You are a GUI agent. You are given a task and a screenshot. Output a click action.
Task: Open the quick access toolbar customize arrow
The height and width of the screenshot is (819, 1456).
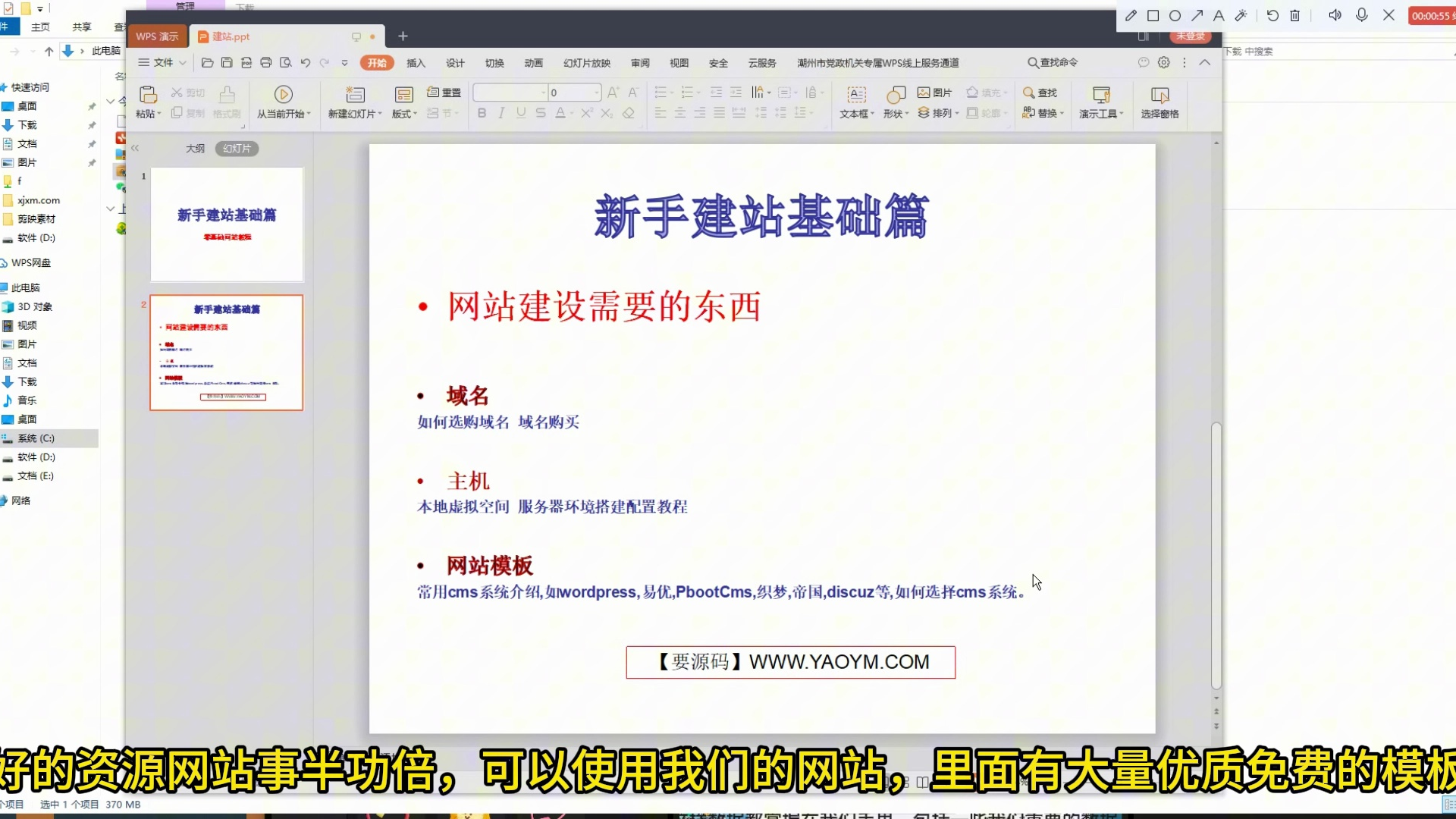click(344, 63)
